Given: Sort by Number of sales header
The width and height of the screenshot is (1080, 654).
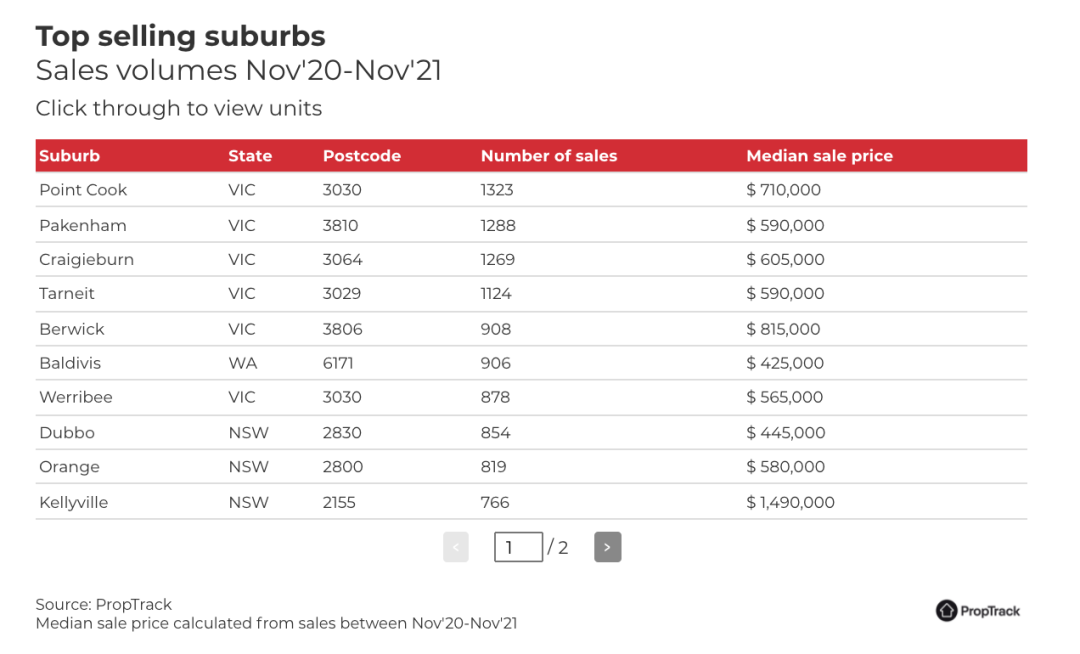Looking at the screenshot, I should [549, 156].
